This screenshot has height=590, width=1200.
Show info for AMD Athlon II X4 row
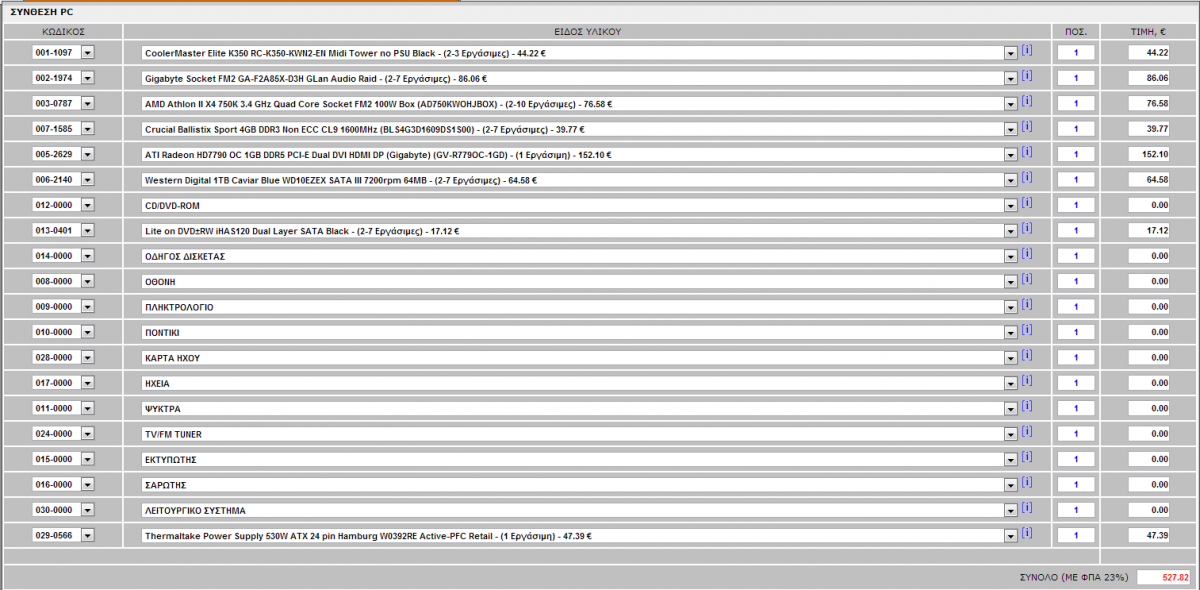[1026, 101]
